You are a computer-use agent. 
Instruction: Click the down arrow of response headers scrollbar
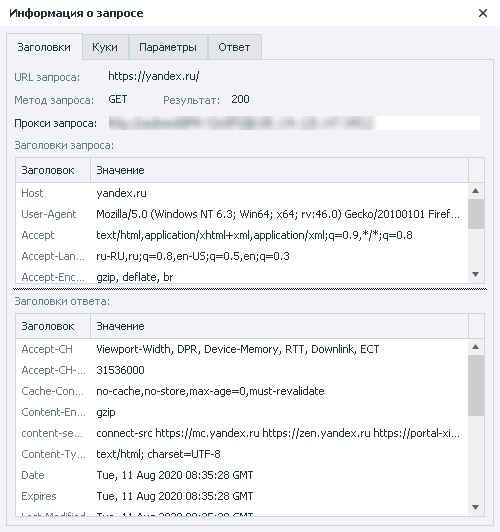[476, 507]
